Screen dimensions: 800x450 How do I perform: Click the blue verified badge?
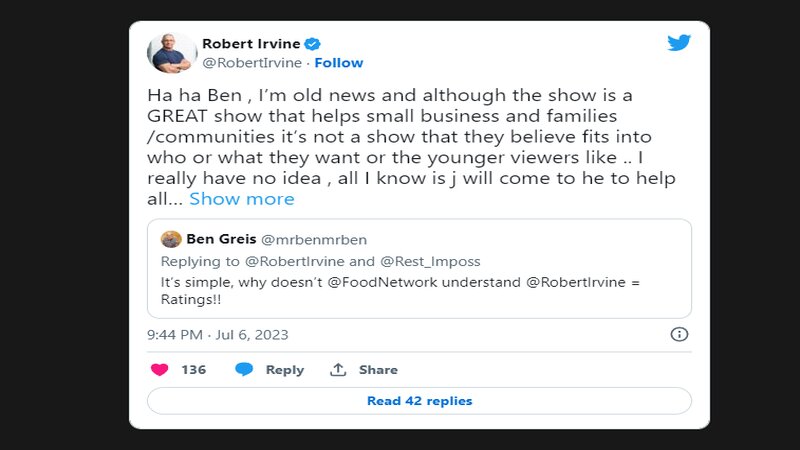click(312, 43)
